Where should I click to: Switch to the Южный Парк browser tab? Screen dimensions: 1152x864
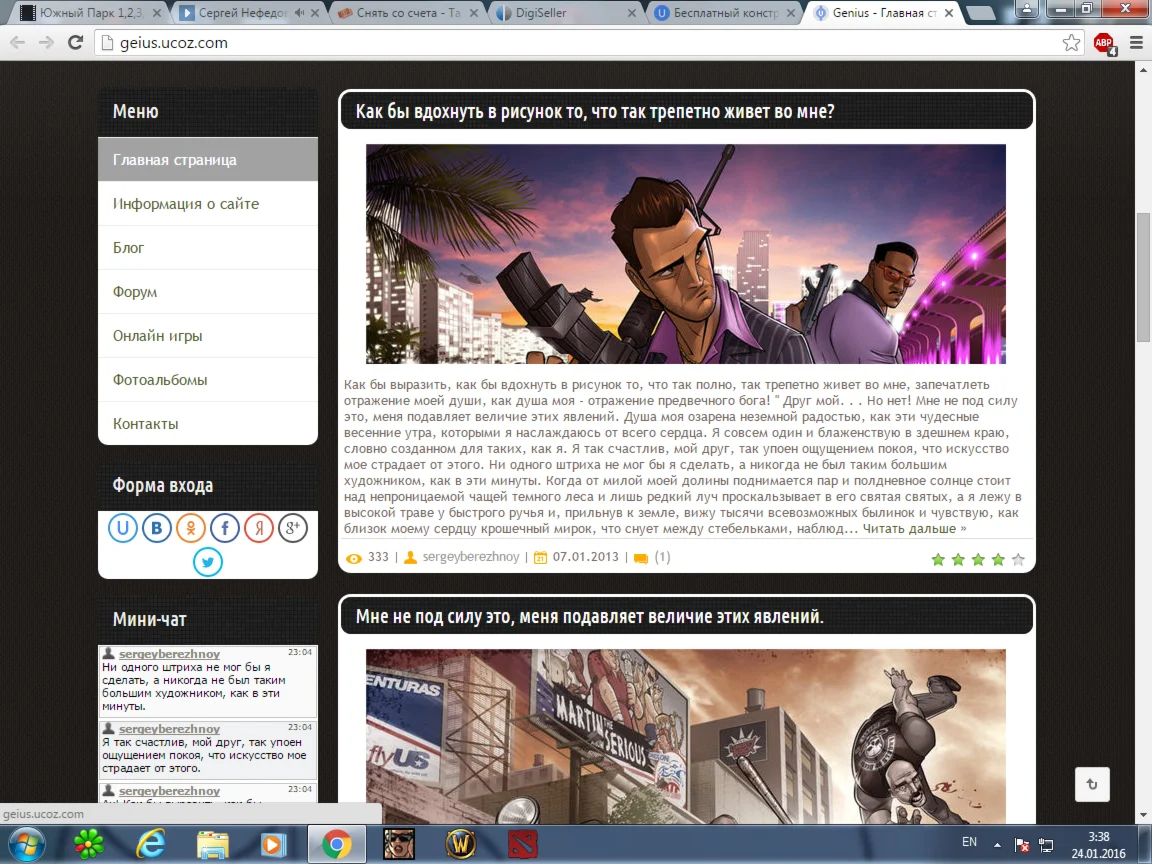click(88, 12)
